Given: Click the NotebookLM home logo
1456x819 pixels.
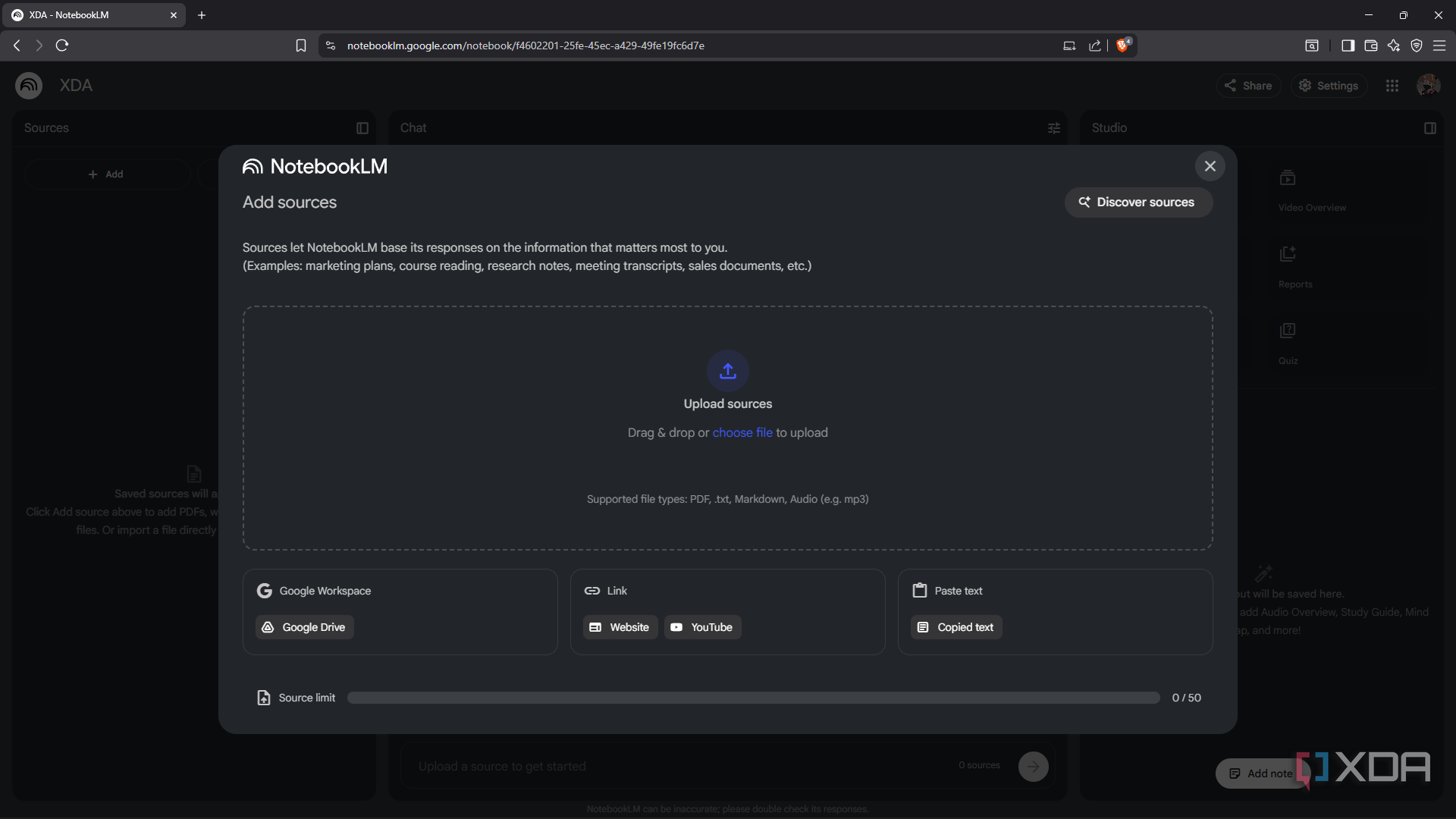Looking at the screenshot, I should click(x=29, y=86).
